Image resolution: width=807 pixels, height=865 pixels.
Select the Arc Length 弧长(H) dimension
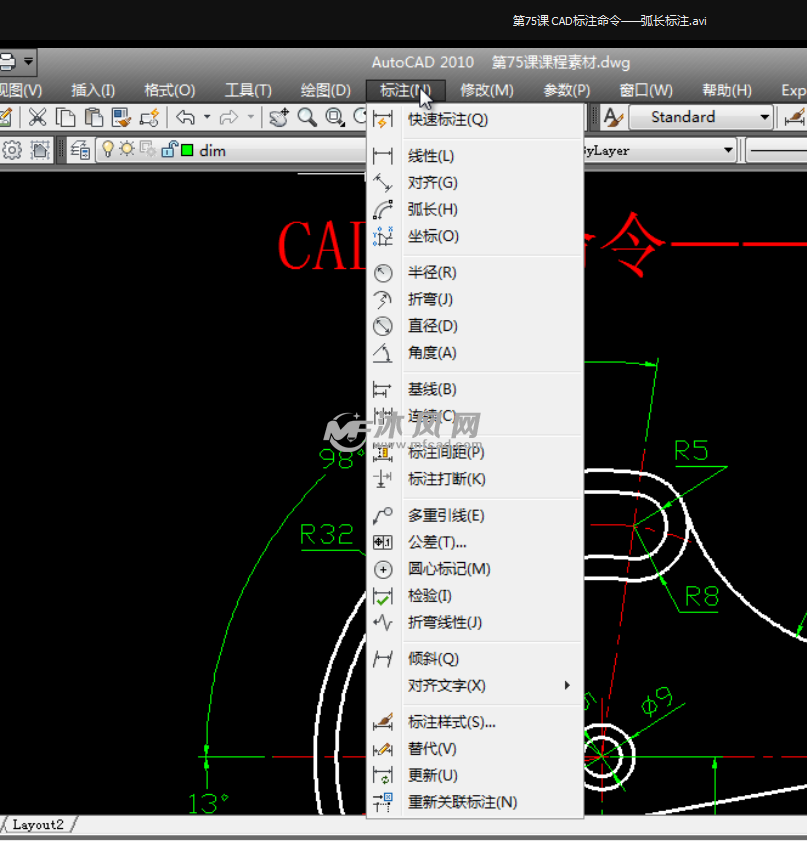point(432,210)
